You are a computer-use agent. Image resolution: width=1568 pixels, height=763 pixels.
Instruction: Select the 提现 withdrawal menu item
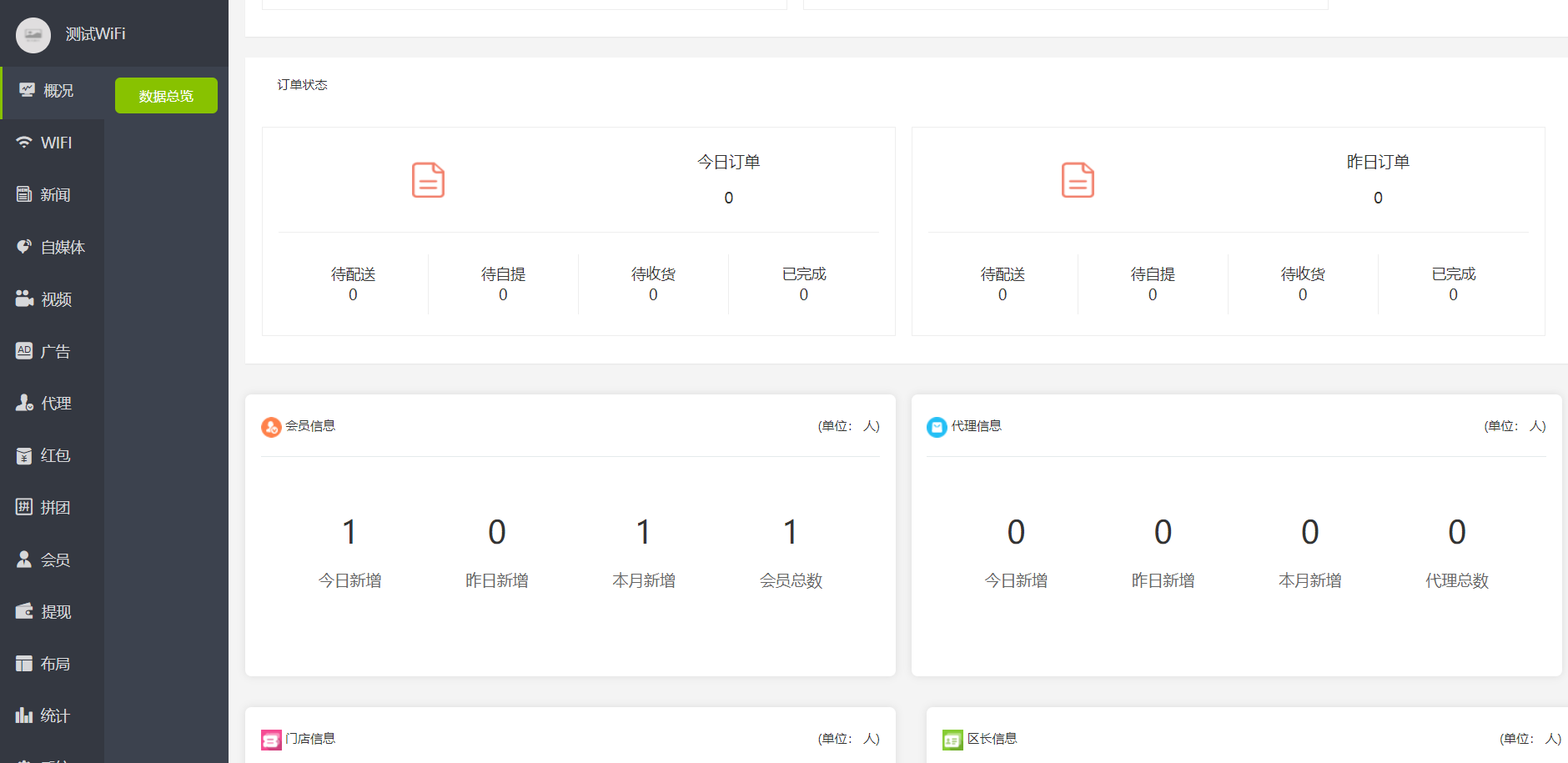click(x=52, y=612)
